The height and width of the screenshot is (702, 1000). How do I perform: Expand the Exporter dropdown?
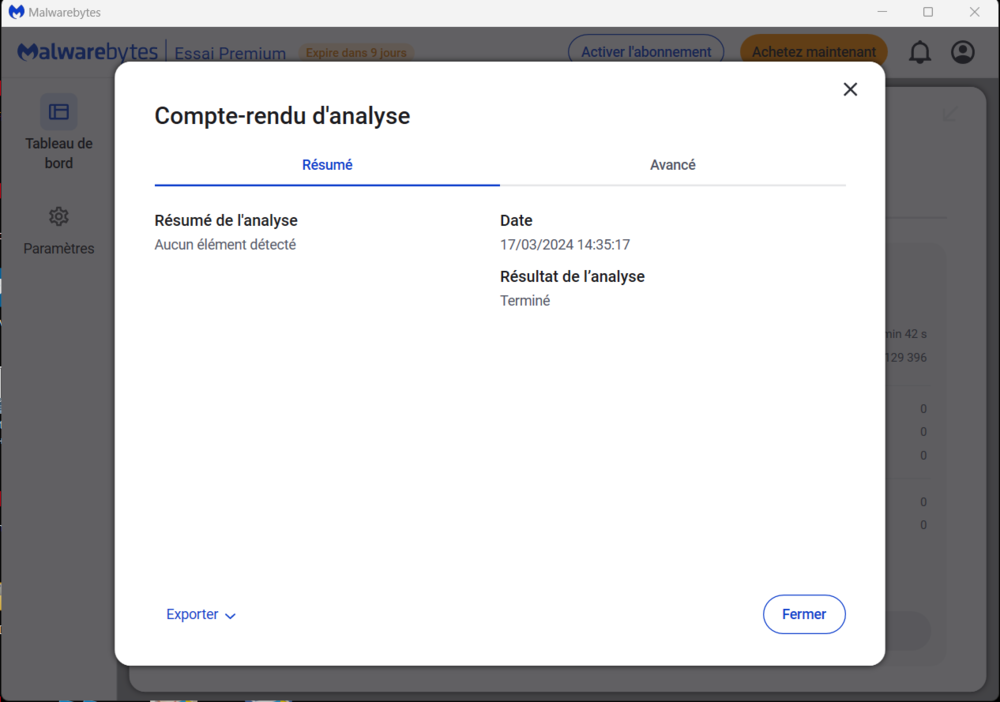pos(201,615)
